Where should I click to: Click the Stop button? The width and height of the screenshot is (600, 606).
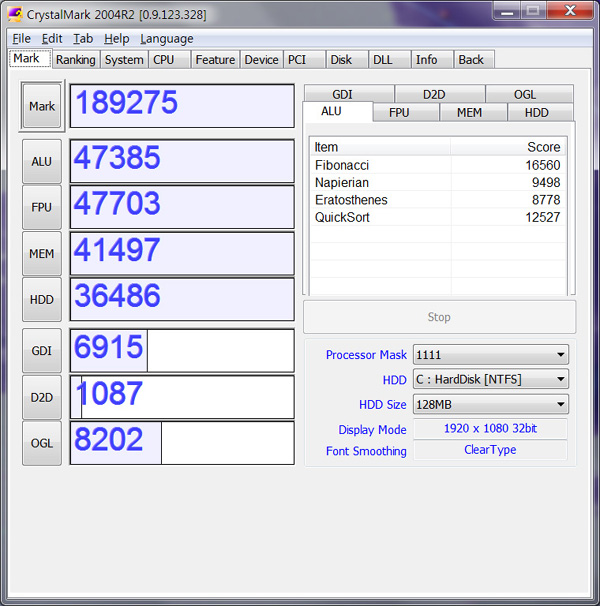(439, 317)
